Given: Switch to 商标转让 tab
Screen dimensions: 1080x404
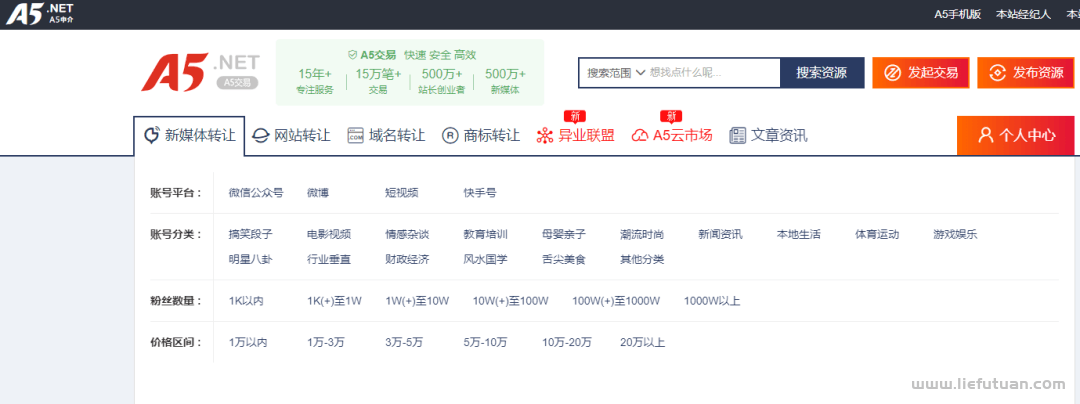Looking at the screenshot, I should [x=480, y=136].
